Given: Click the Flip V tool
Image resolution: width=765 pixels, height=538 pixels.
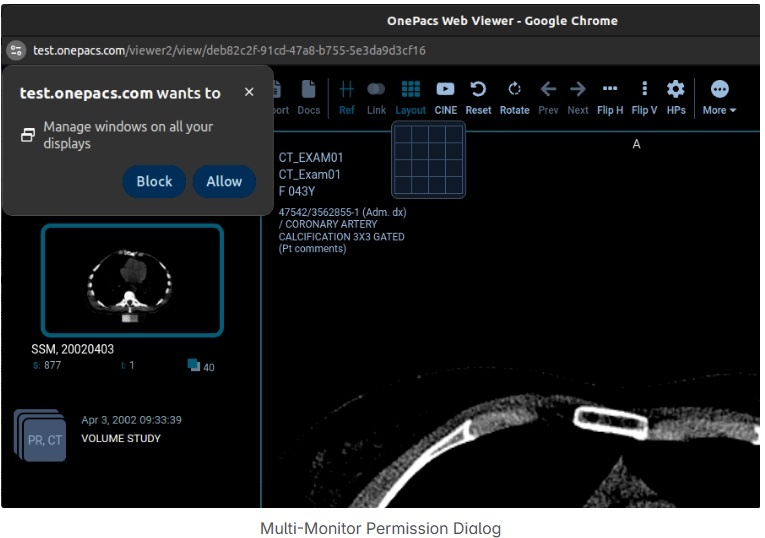Looking at the screenshot, I should pos(644,98).
